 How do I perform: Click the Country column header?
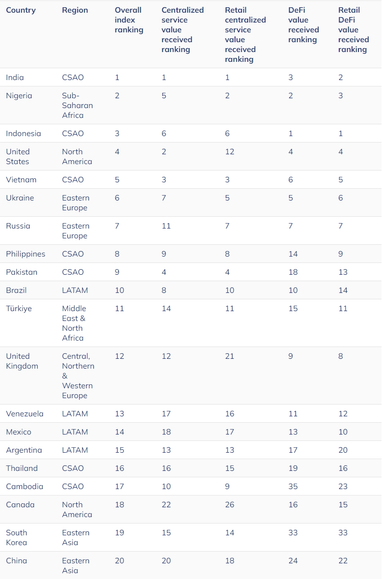tap(21, 10)
